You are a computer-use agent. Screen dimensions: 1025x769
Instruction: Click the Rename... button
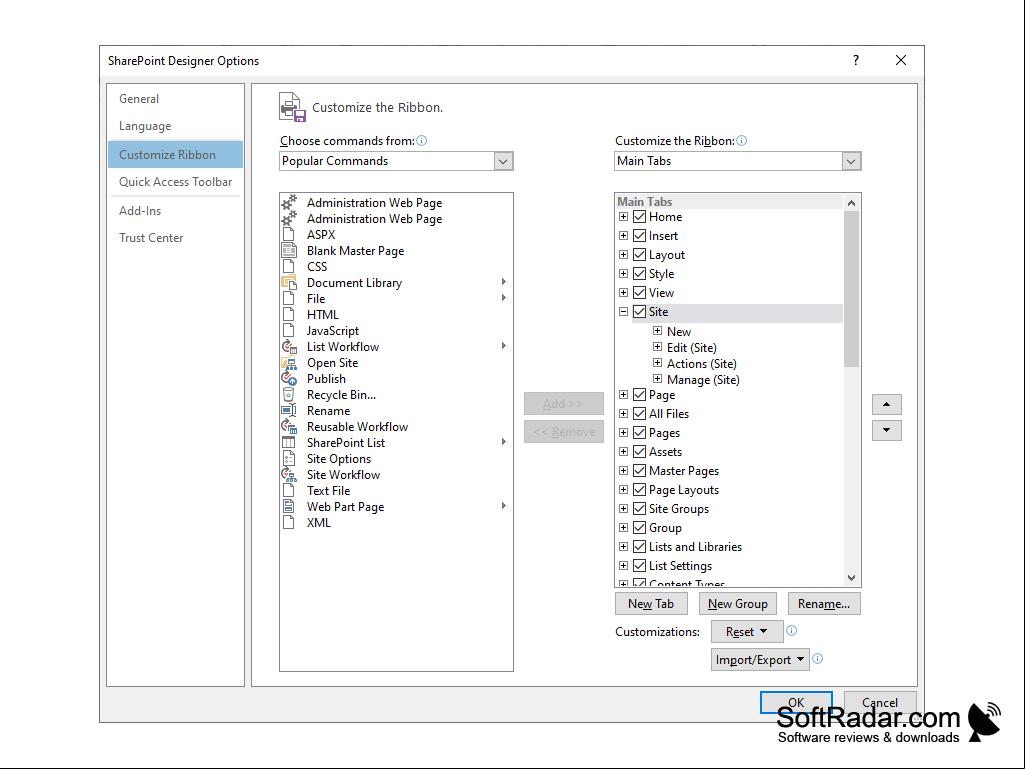pyautogui.click(x=824, y=604)
